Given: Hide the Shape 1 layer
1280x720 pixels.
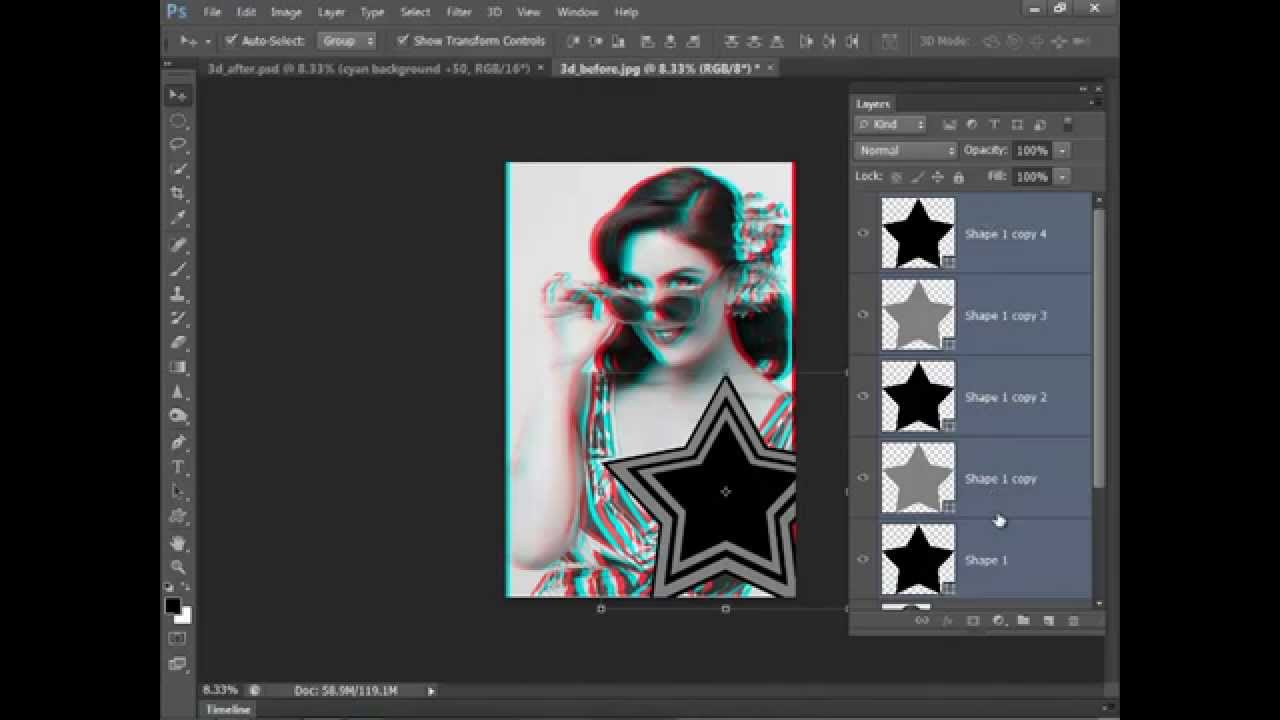Looking at the screenshot, I should pyautogui.click(x=862, y=560).
